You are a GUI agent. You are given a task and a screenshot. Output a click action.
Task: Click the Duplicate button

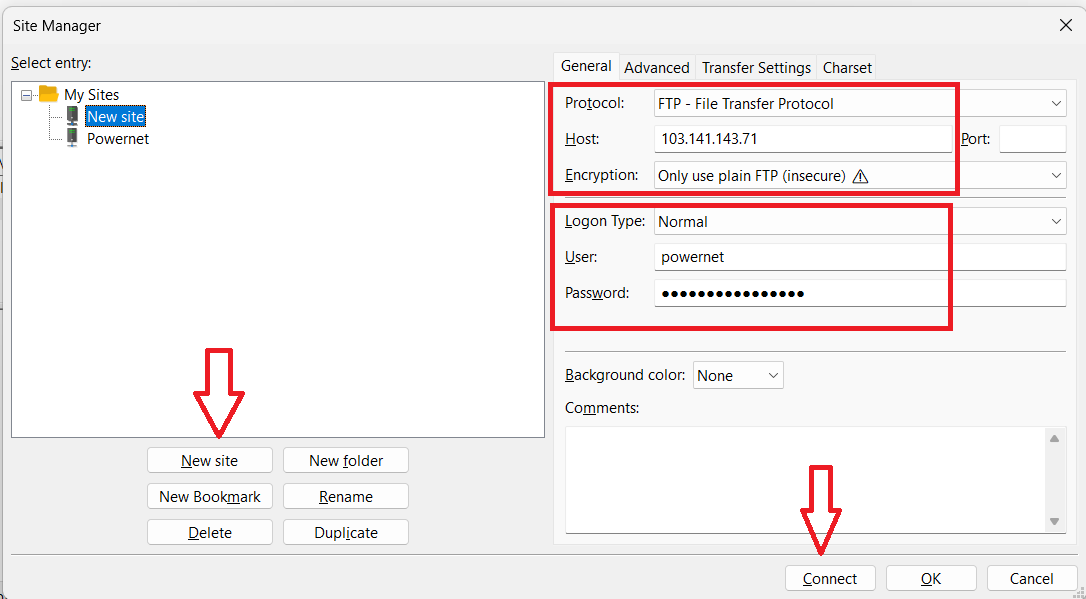tap(346, 532)
